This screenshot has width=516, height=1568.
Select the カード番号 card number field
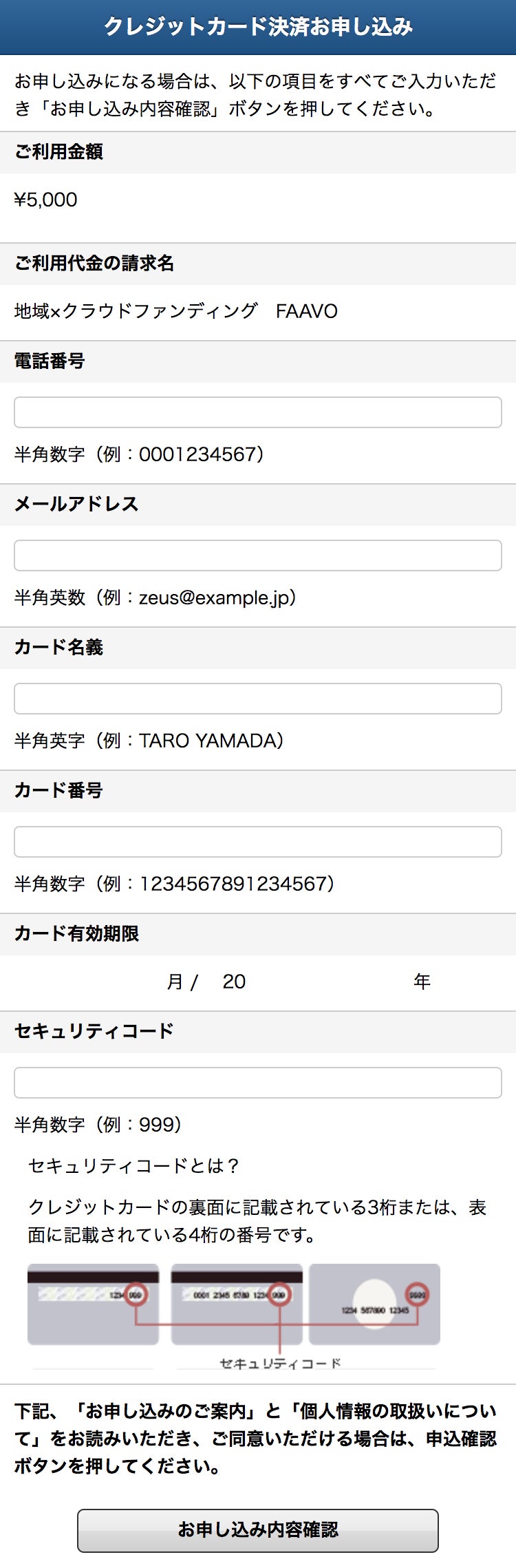[x=257, y=842]
